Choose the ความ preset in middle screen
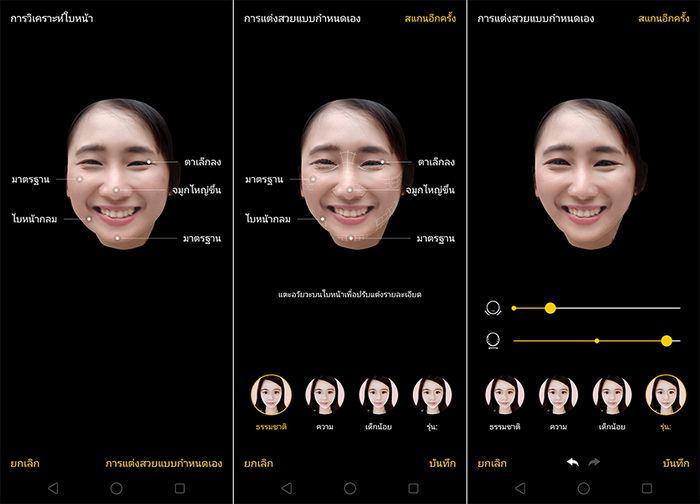This screenshot has height=504, width=700. (x=324, y=394)
